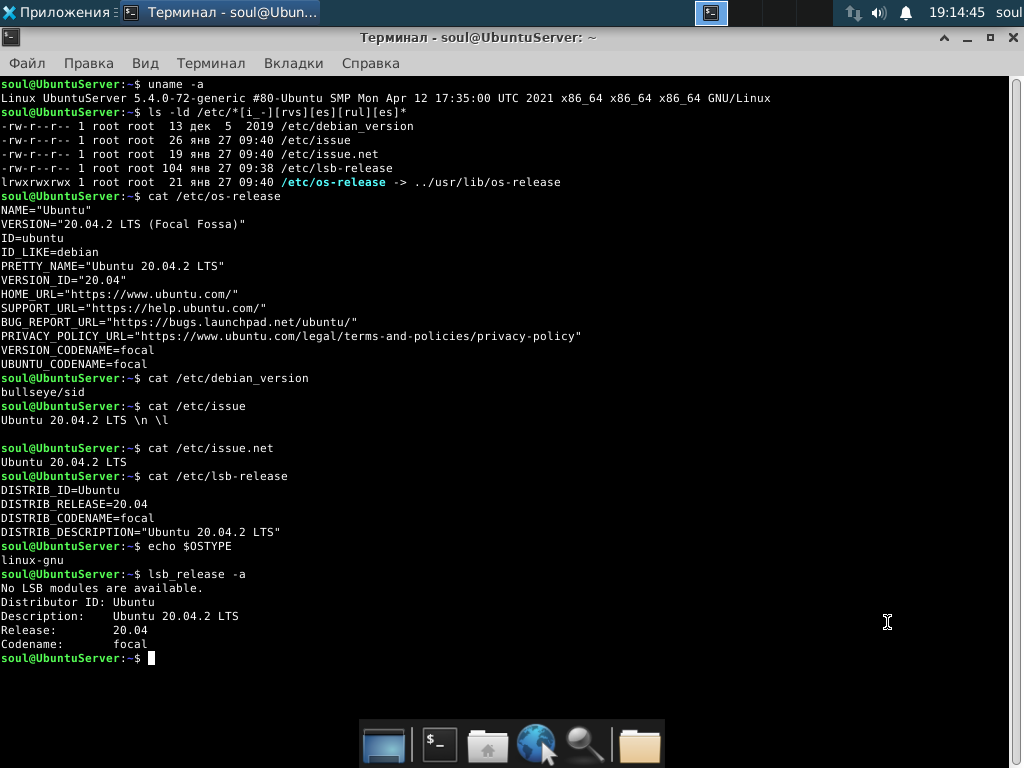This screenshot has height=768, width=1024.
Task: Open application finder magnifier icon in dock
Action: pyautogui.click(x=584, y=744)
